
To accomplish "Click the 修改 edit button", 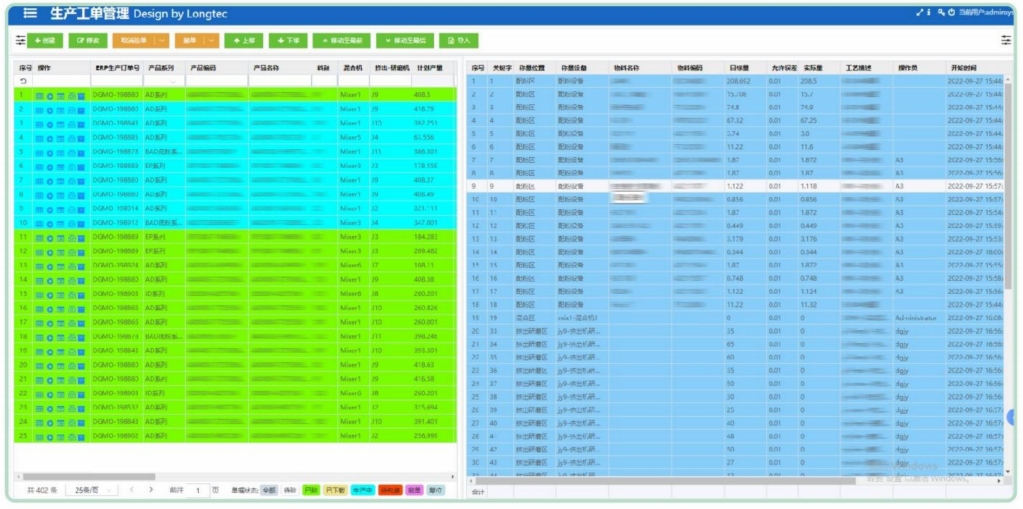I will 89,40.
